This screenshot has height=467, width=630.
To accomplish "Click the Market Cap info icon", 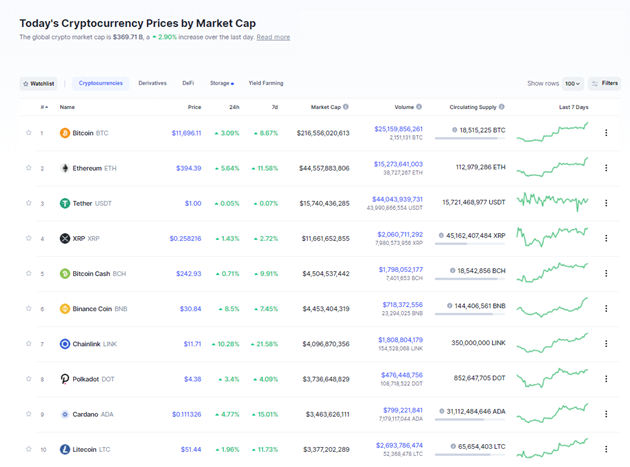I will [x=346, y=107].
